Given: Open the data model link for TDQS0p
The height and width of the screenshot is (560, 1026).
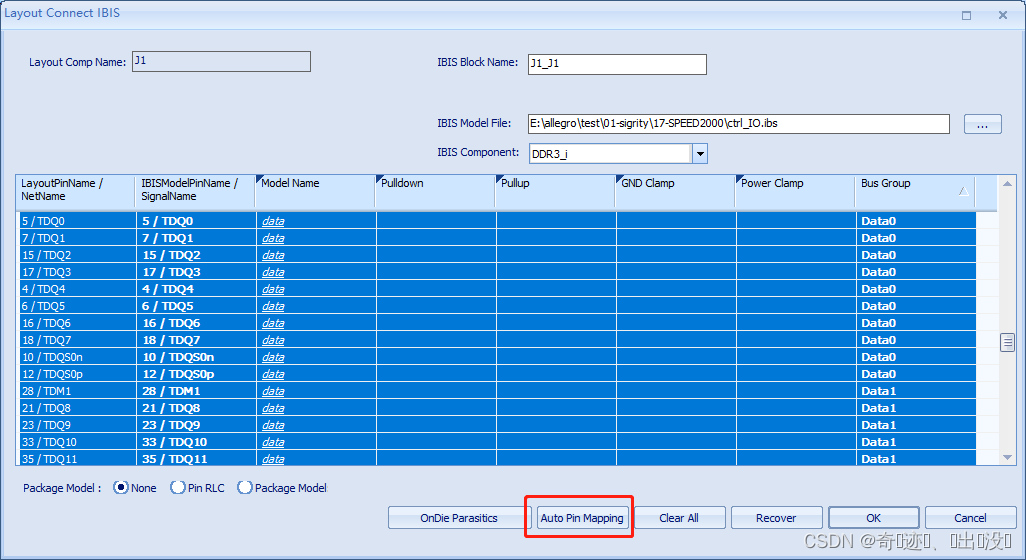Looking at the screenshot, I should [x=273, y=374].
